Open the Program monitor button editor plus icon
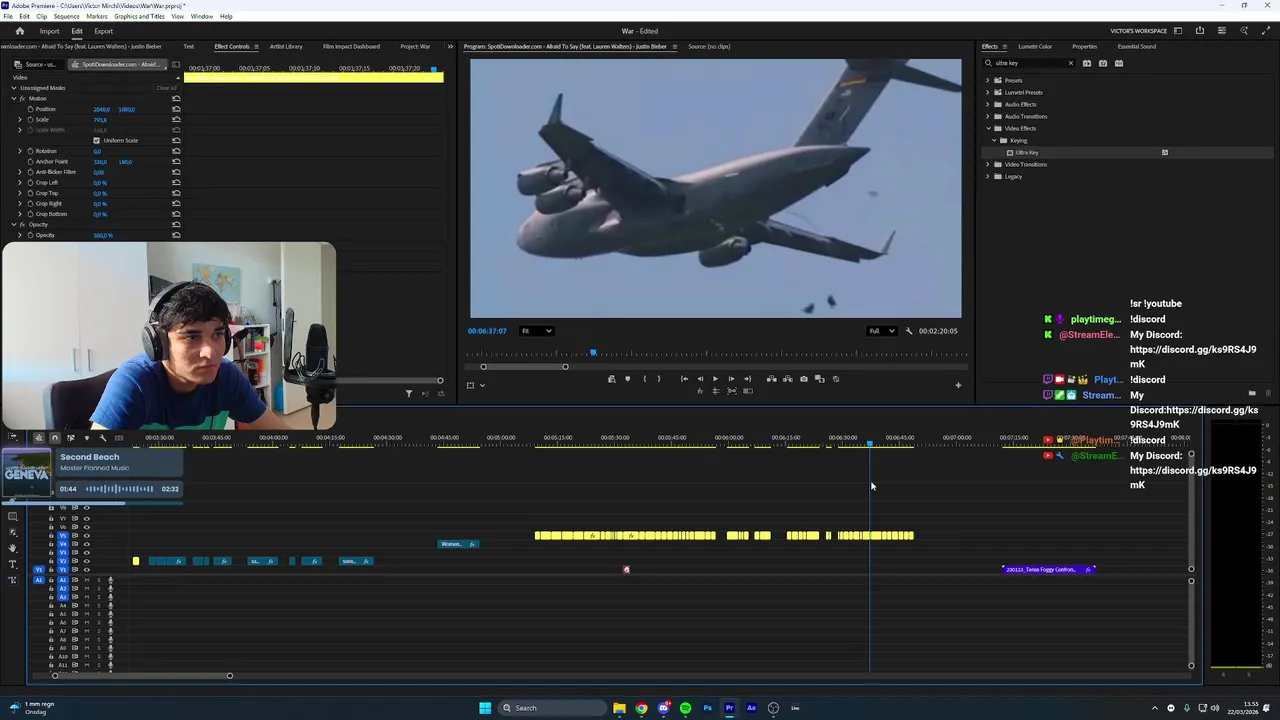Screen dimensions: 1280x720 pos(958,385)
